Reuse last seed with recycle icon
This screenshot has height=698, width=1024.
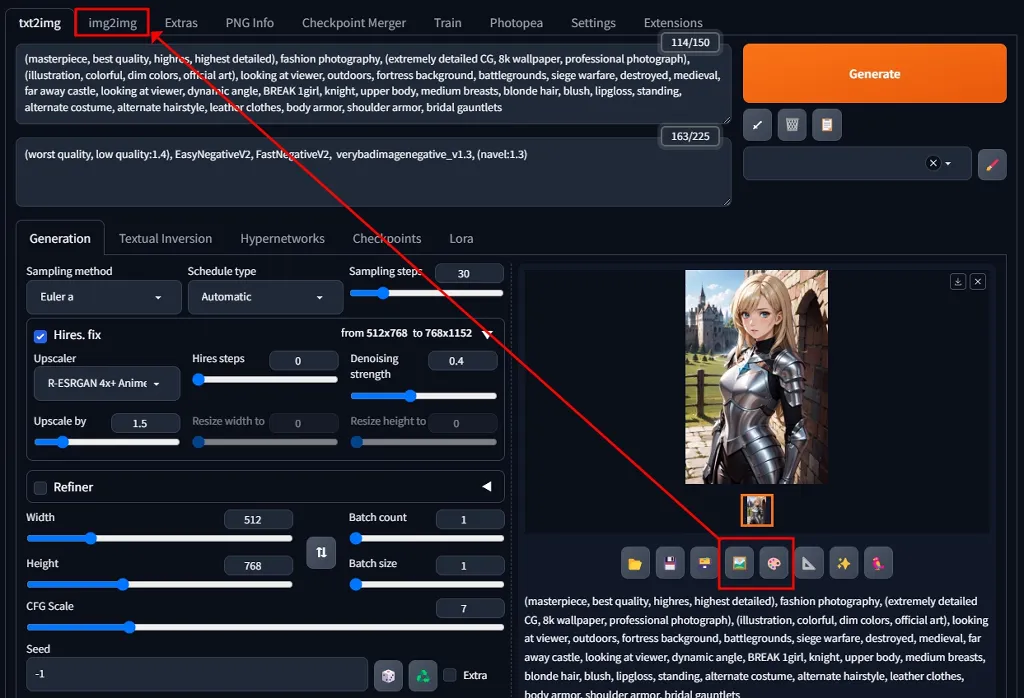tap(423, 676)
